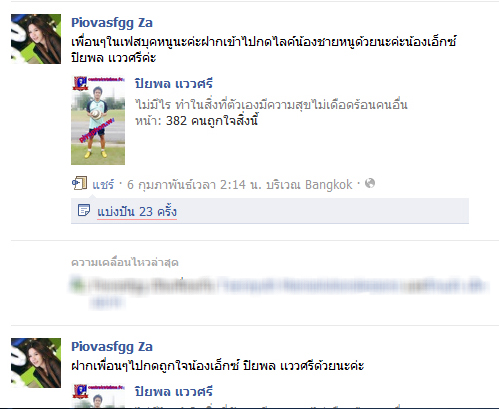This screenshot has width=499, height=409.
Task: Open the page thumbnail in the lower post
Action: coord(98,396)
